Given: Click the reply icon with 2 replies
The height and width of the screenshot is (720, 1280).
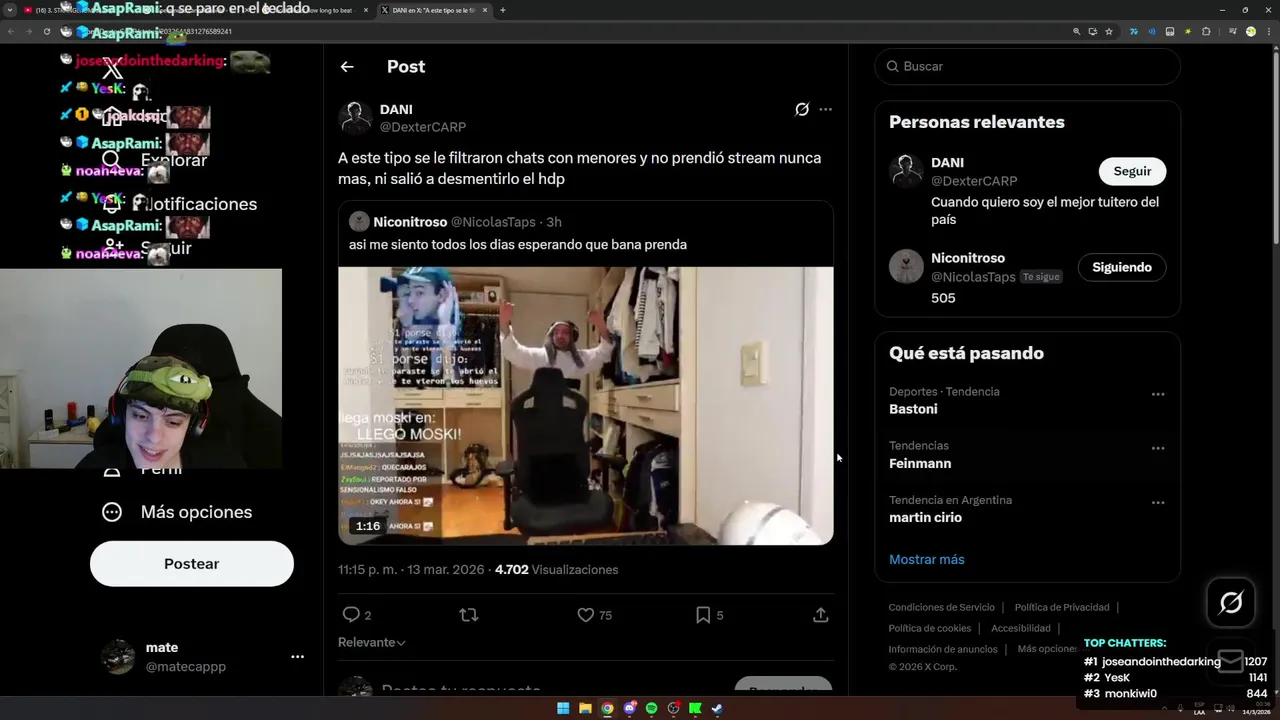Looking at the screenshot, I should [x=351, y=615].
